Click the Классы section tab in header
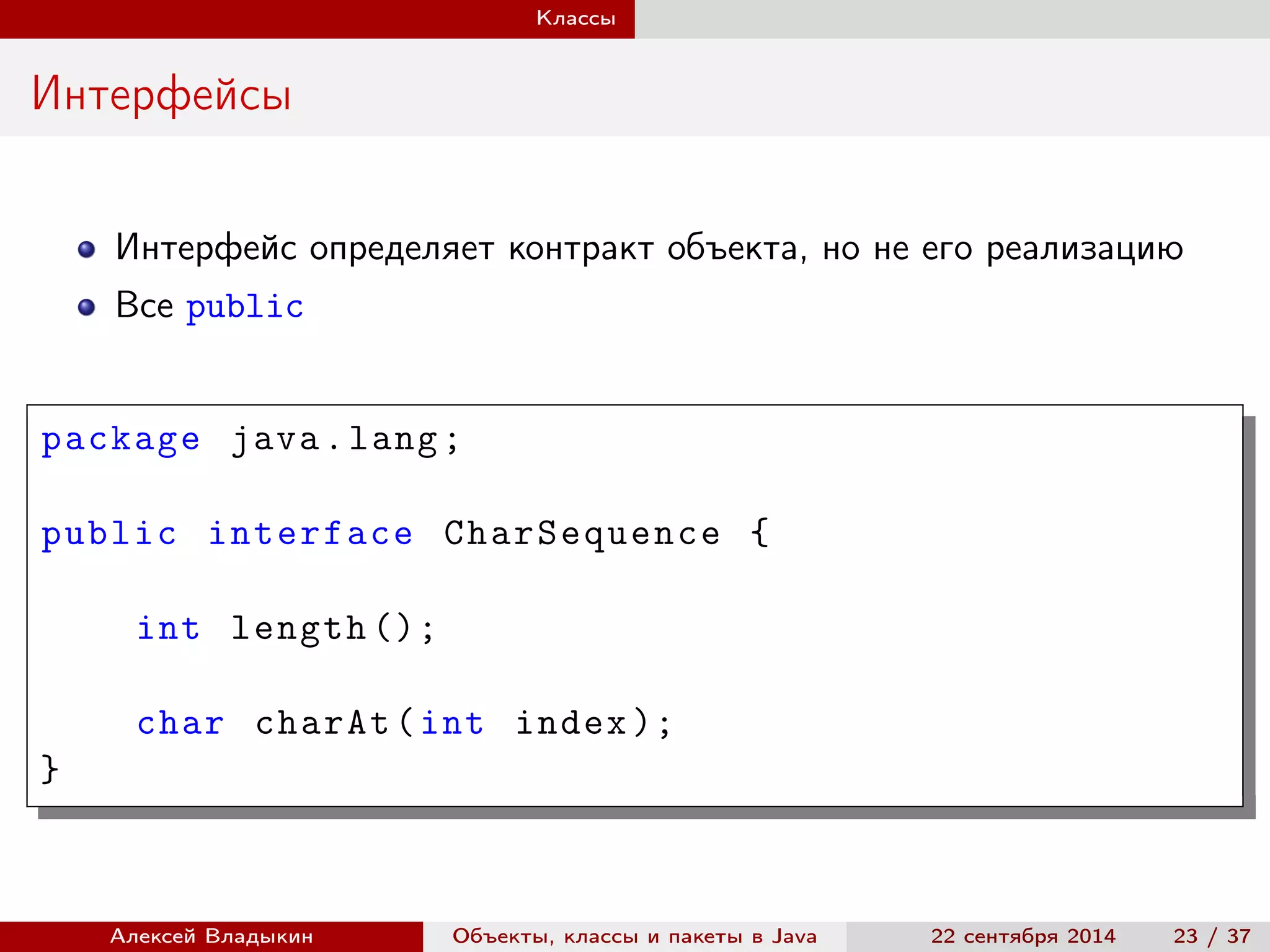Viewport: 1270px width, 952px height. (575, 18)
